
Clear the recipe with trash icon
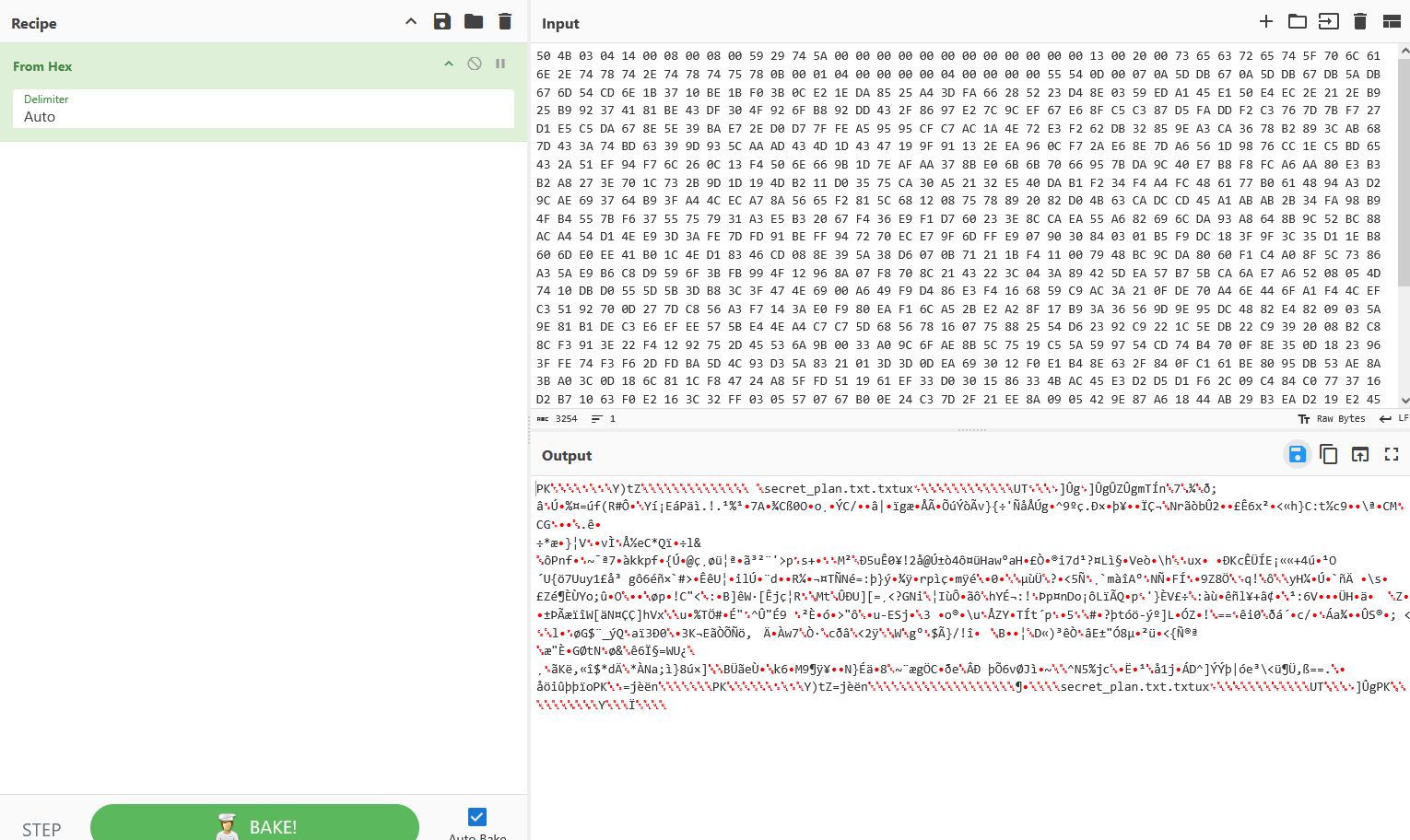click(505, 21)
